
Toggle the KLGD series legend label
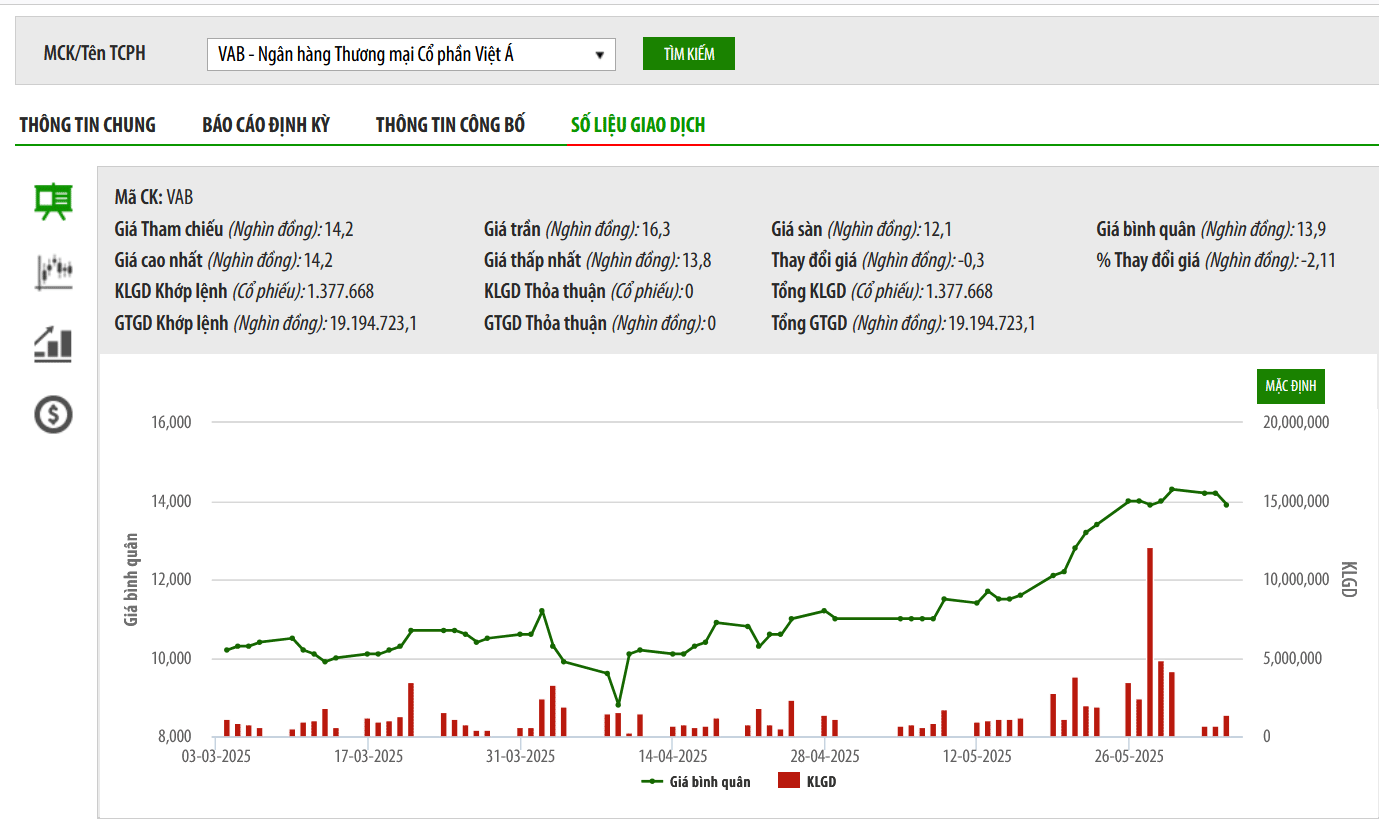821,782
